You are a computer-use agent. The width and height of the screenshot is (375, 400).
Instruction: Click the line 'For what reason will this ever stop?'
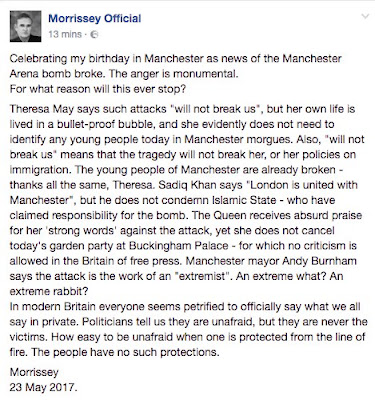coord(98,89)
